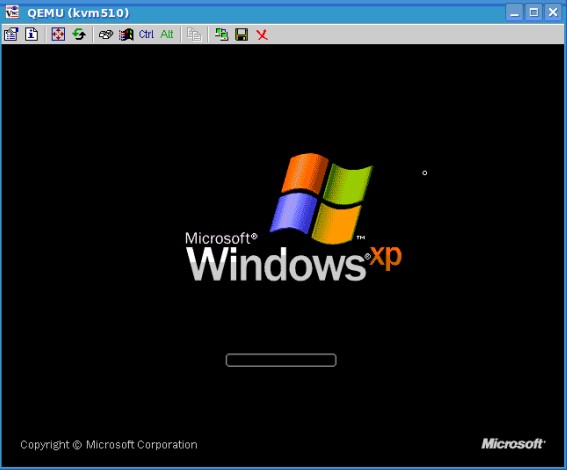567x470 pixels.
Task: Toggle the Alt key state
Action: pos(167,34)
